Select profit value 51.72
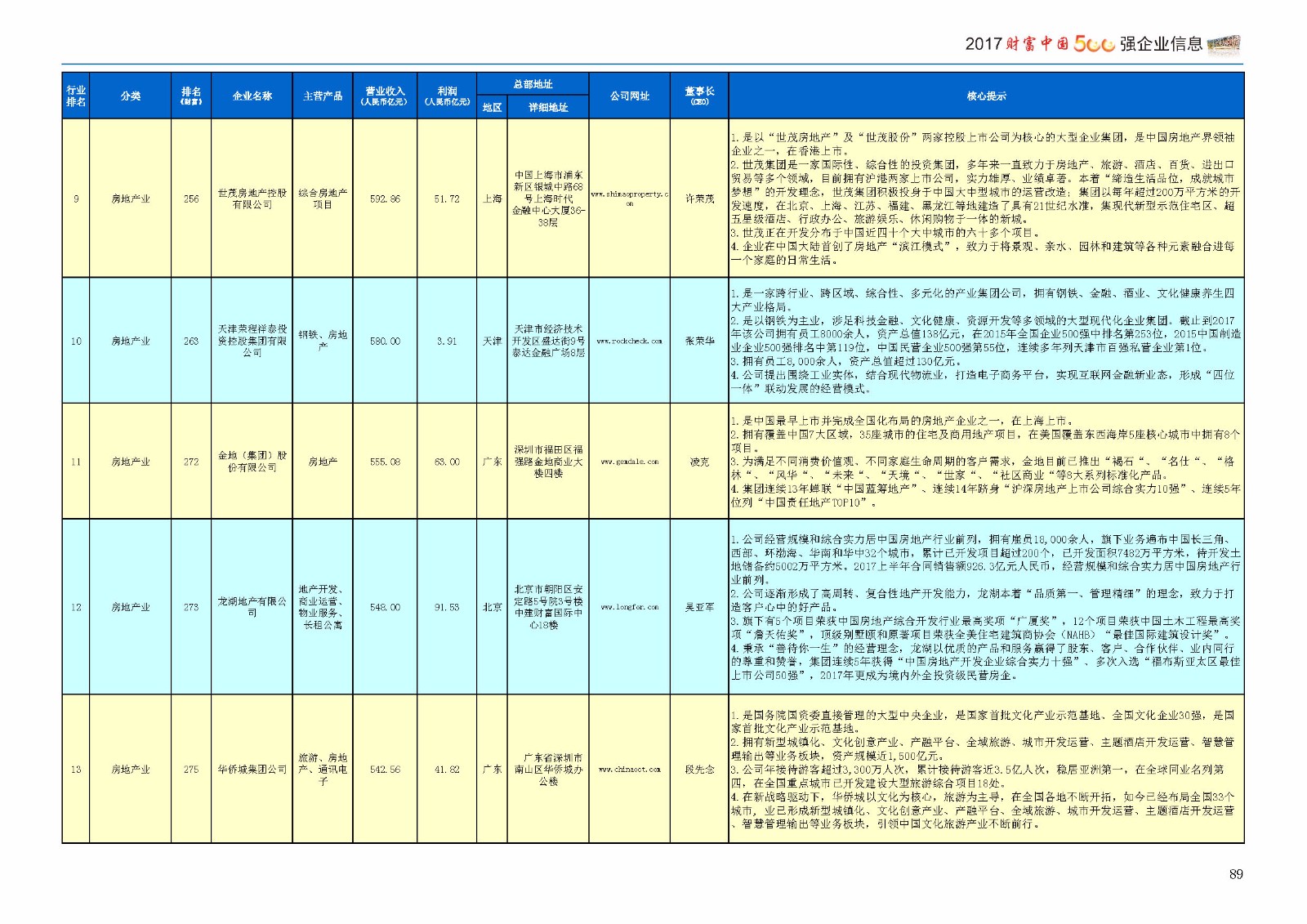The image size is (1307, 924). pos(447,199)
